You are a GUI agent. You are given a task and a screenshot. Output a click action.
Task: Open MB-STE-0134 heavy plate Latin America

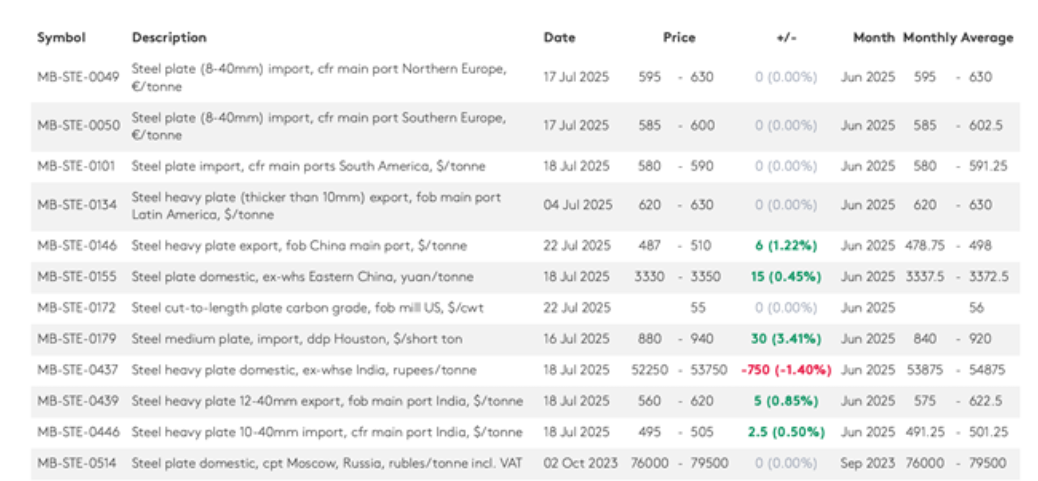[x=78, y=206]
